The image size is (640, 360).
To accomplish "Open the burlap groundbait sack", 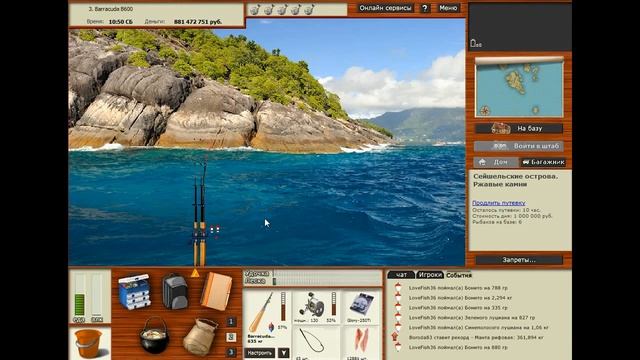I will pos(200,337).
